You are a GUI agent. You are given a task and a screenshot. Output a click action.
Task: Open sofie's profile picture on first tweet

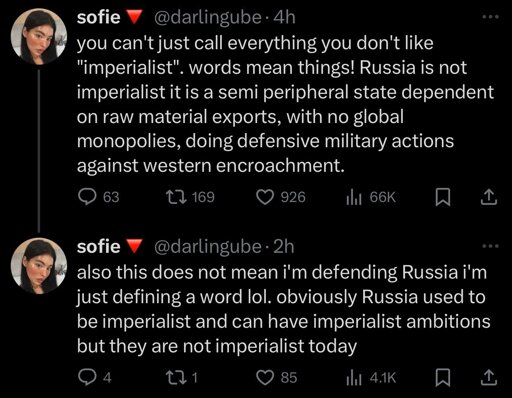[38, 36]
